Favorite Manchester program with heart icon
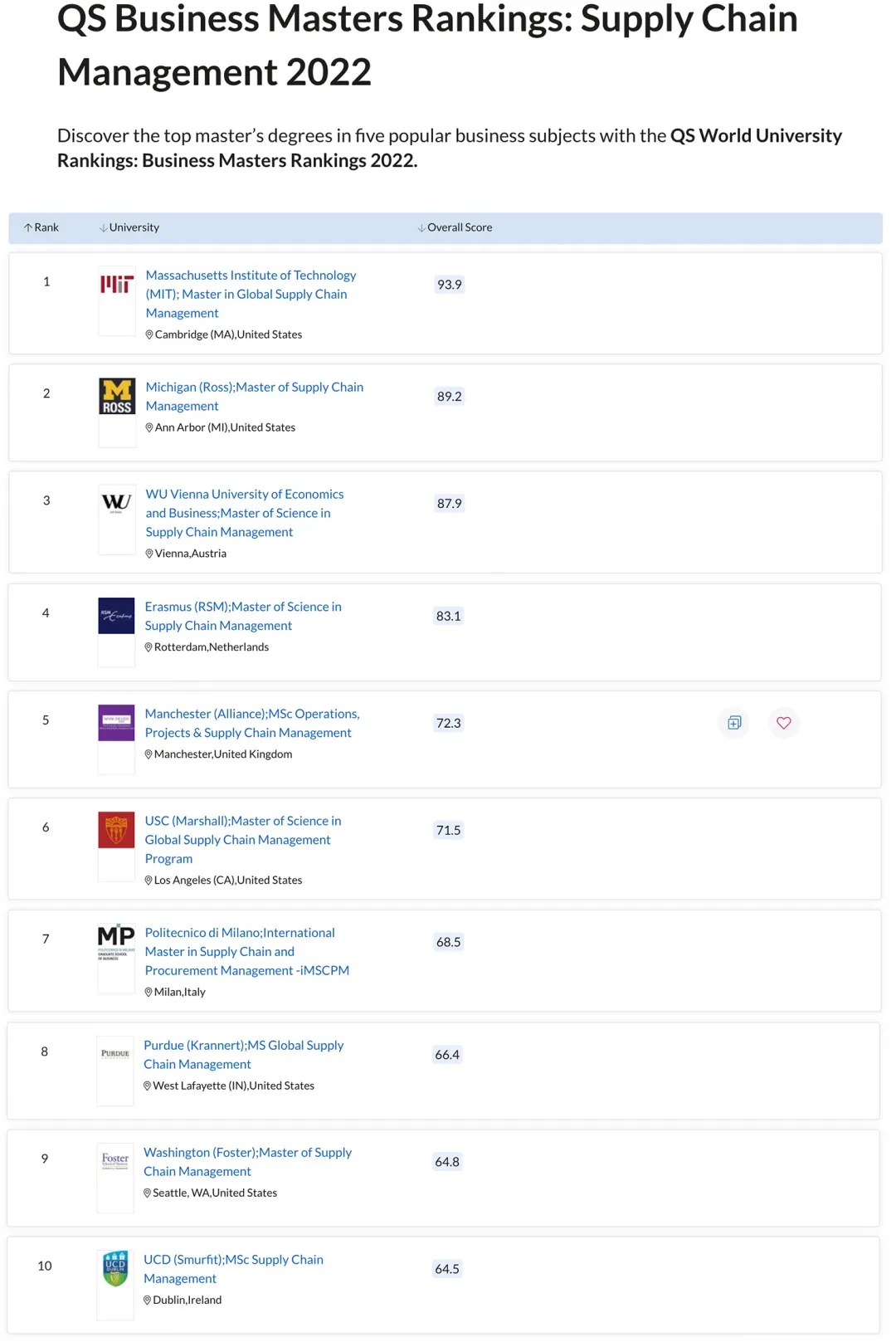896x1342 pixels. point(783,723)
